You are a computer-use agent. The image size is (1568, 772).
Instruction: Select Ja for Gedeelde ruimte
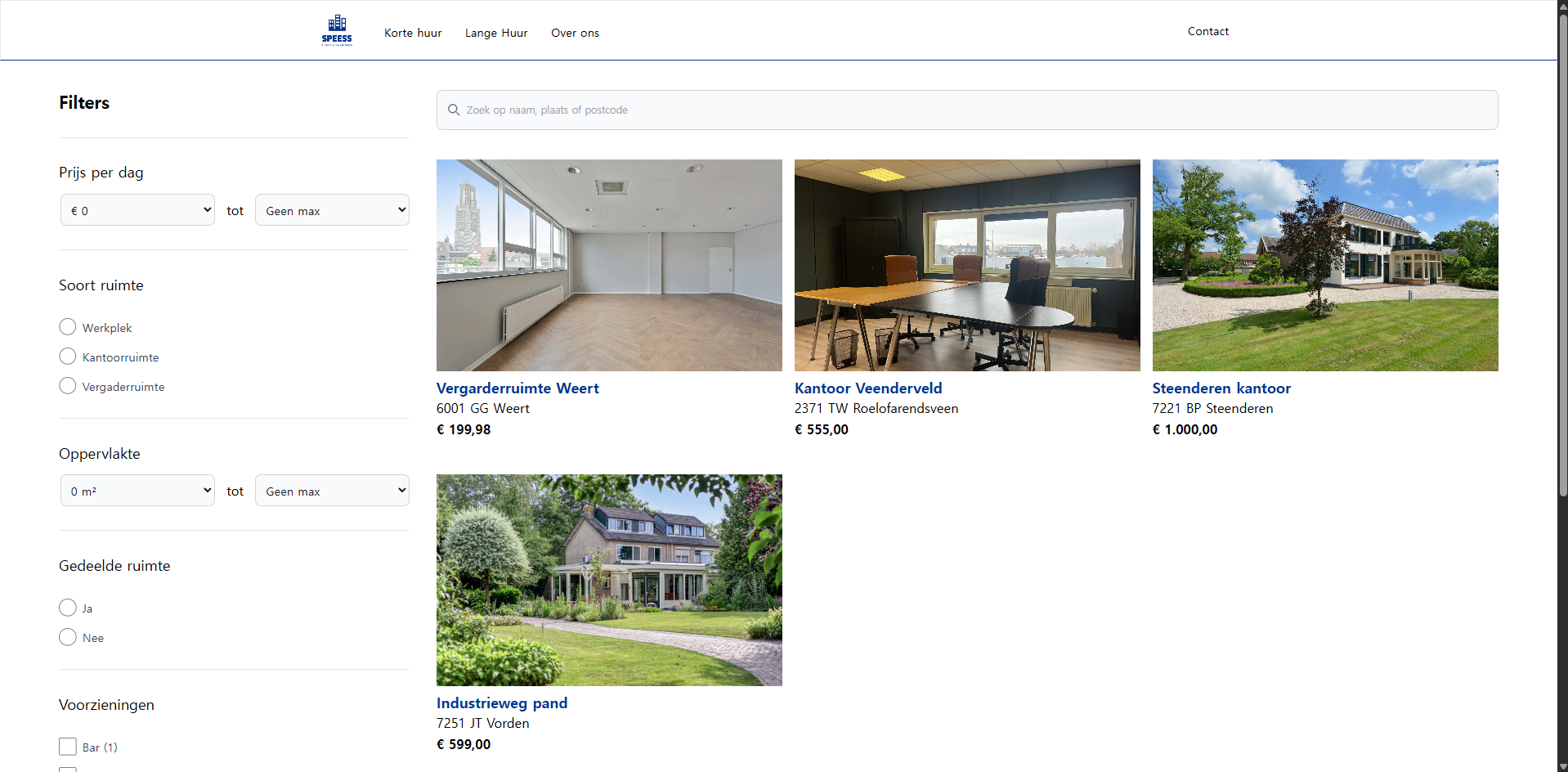68,608
